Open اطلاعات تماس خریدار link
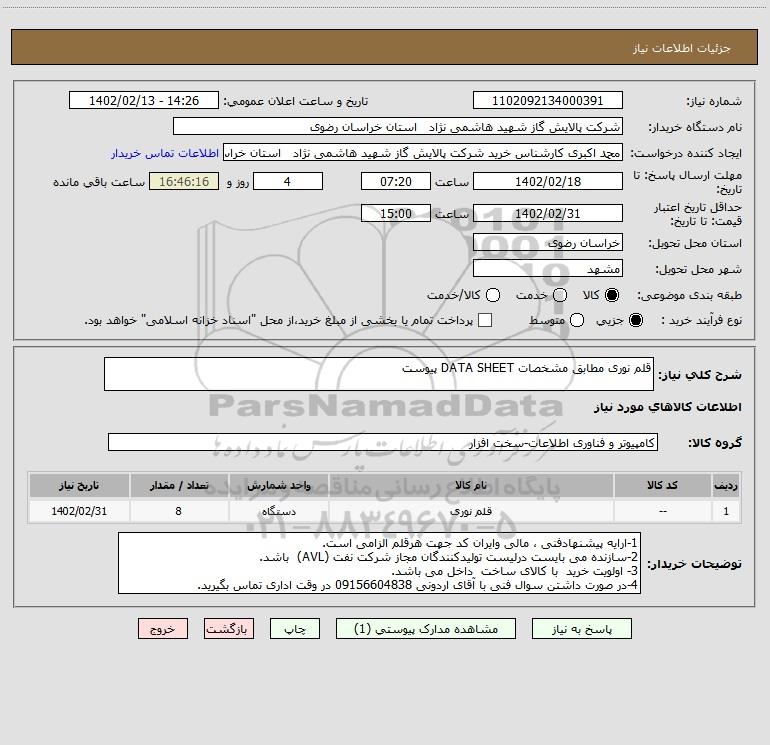The height and width of the screenshot is (745, 770). (x=165, y=153)
